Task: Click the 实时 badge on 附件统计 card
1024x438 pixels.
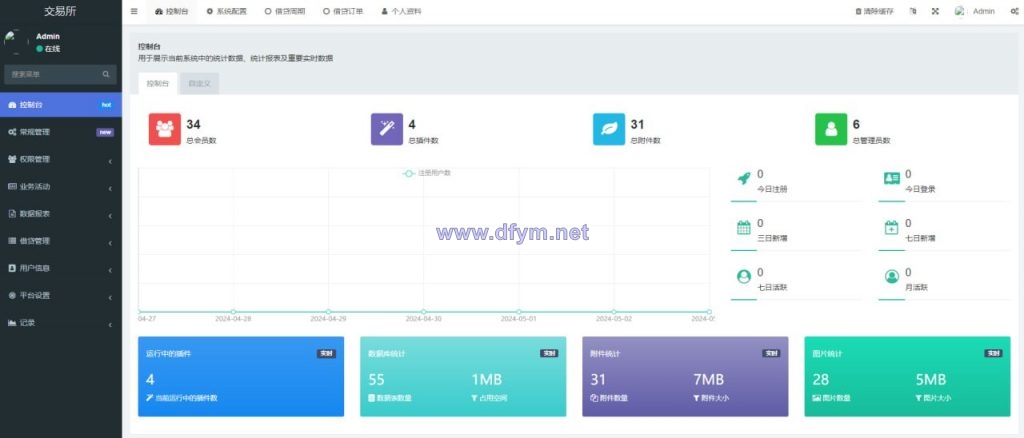Action: click(771, 353)
